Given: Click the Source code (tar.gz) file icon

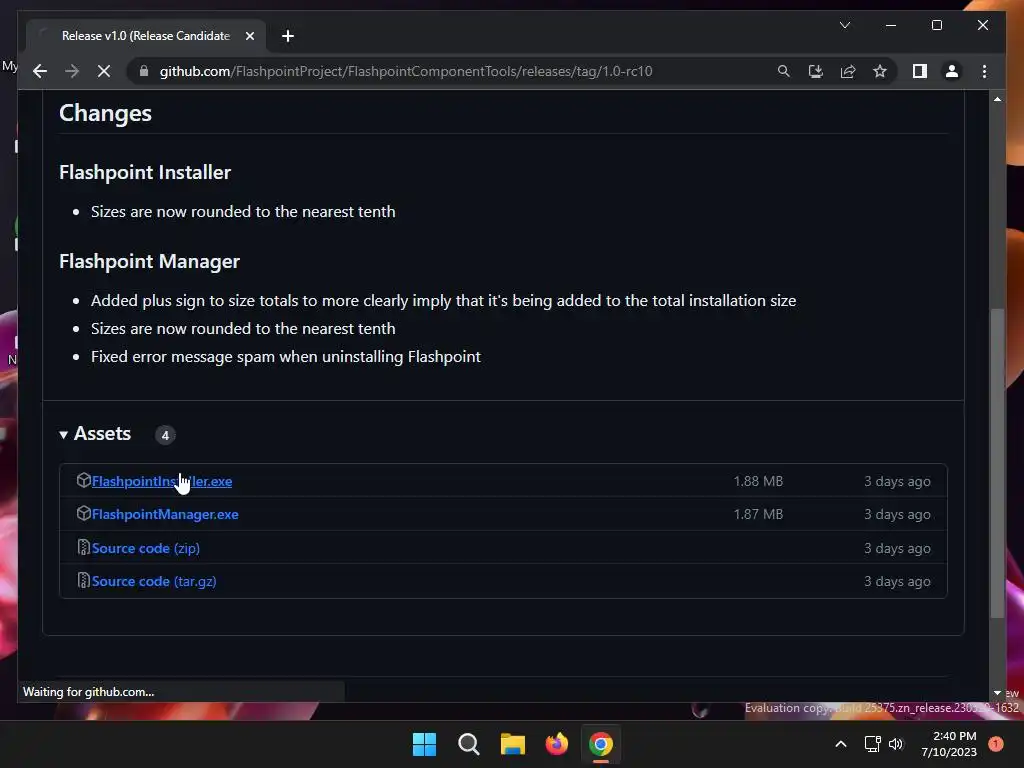Looking at the screenshot, I should 84,581.
